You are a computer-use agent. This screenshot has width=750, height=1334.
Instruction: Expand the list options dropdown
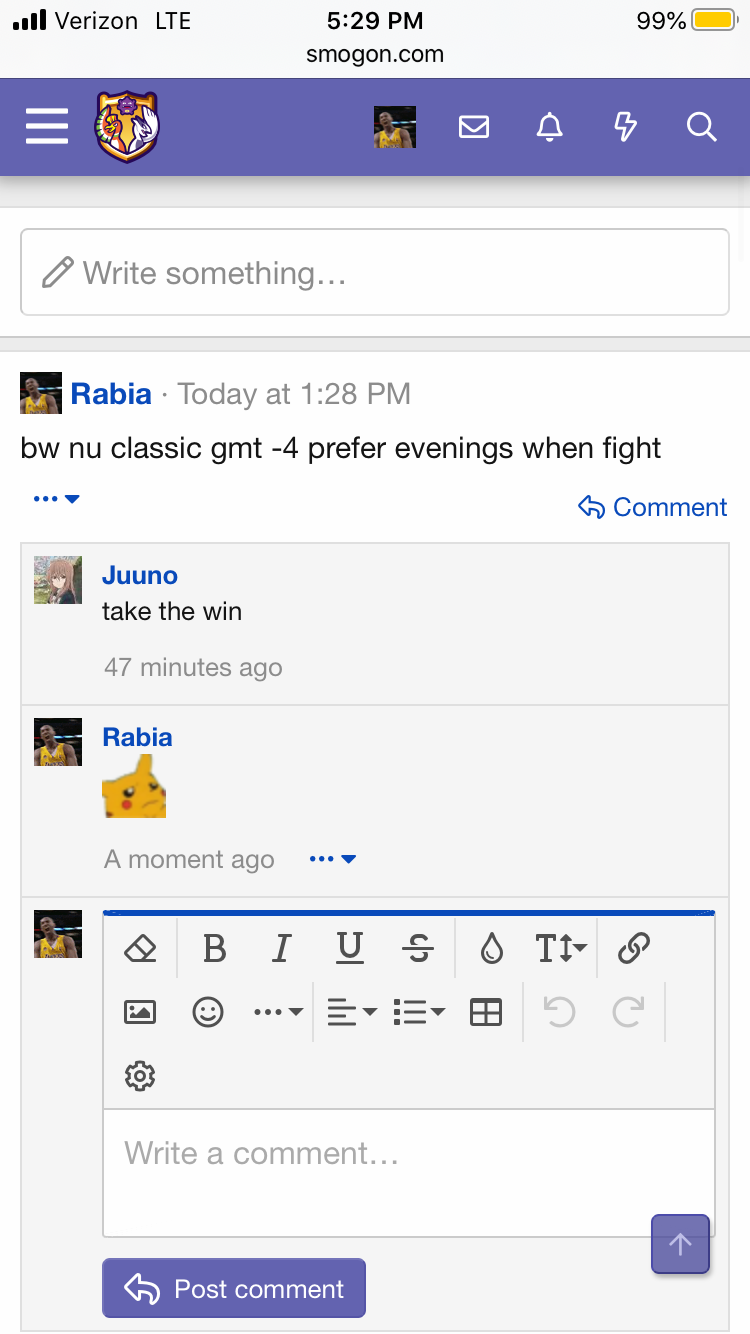tap(420, 1012)
